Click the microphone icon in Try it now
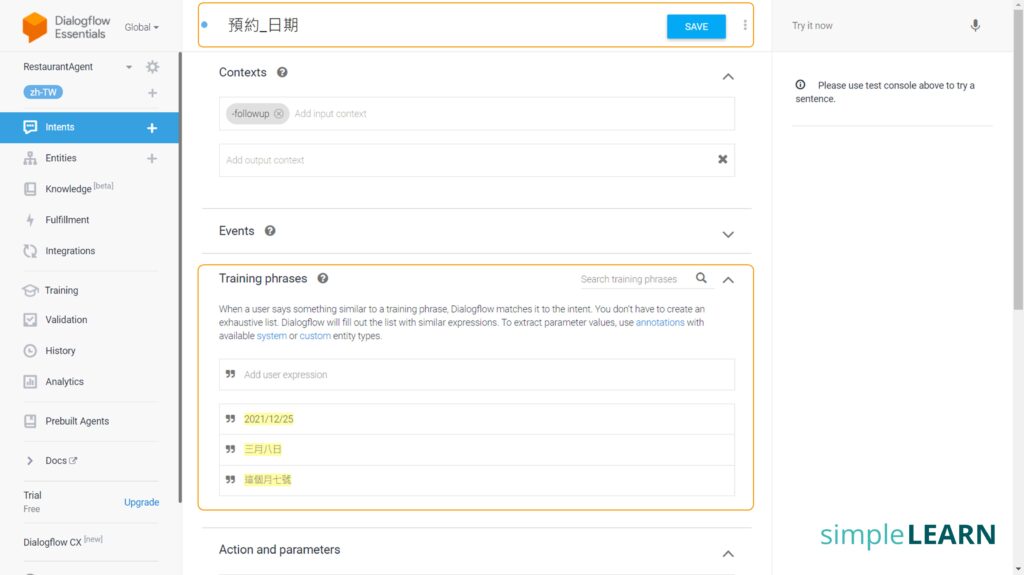The image size is (1024, 575). click(x=975, y=26)
